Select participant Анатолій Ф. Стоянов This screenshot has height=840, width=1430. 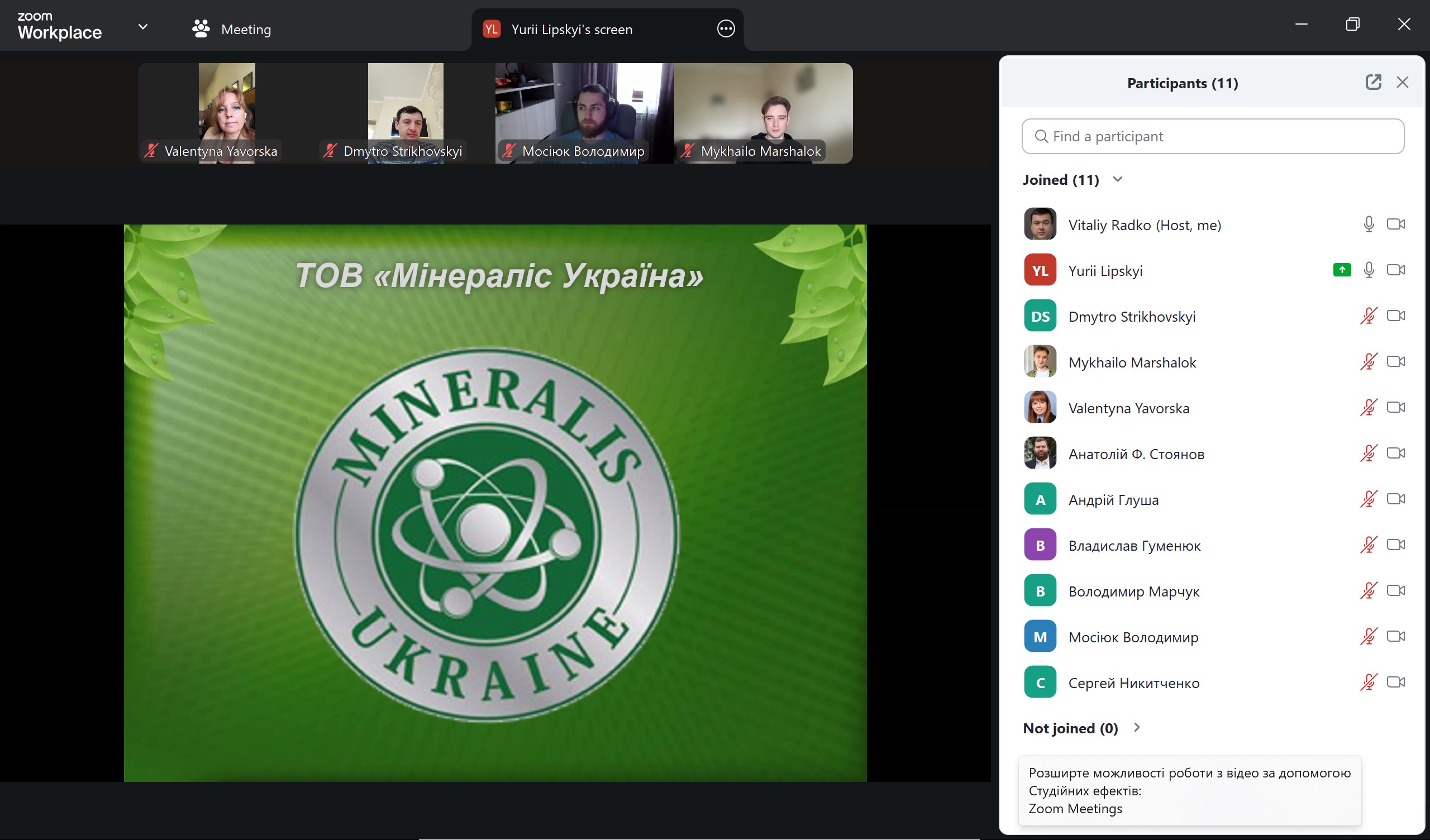pos(1136,454)
